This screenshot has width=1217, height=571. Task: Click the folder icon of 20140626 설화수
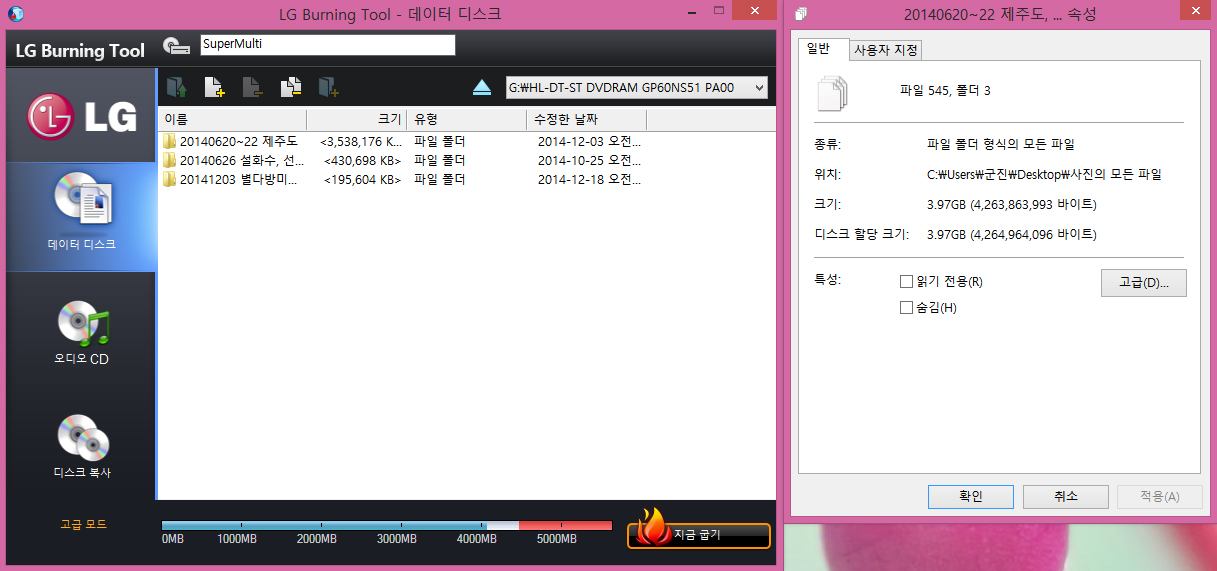(169, 160)
